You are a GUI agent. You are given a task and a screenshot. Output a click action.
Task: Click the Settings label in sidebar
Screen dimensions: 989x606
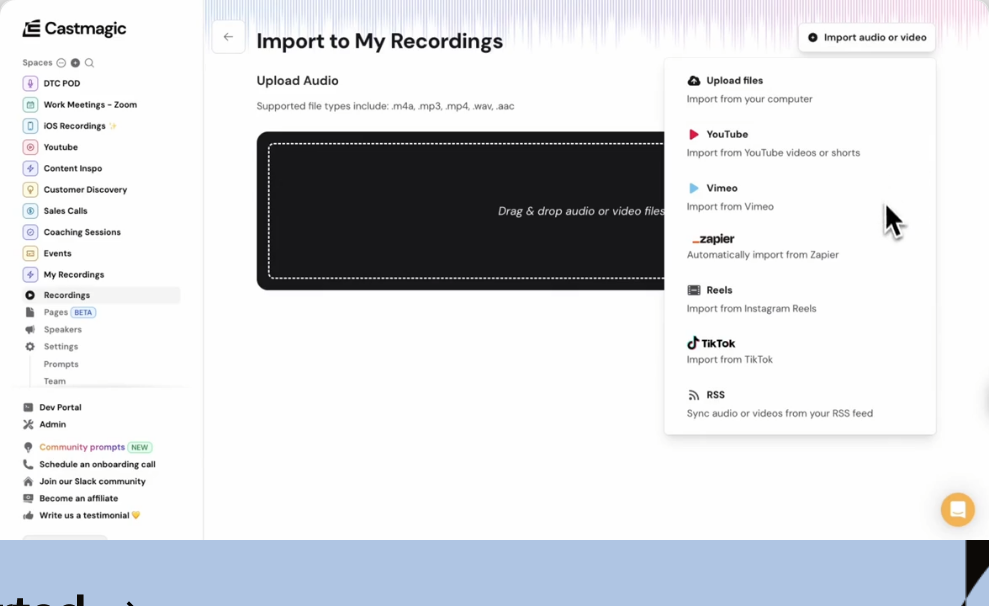click(61, 346)
